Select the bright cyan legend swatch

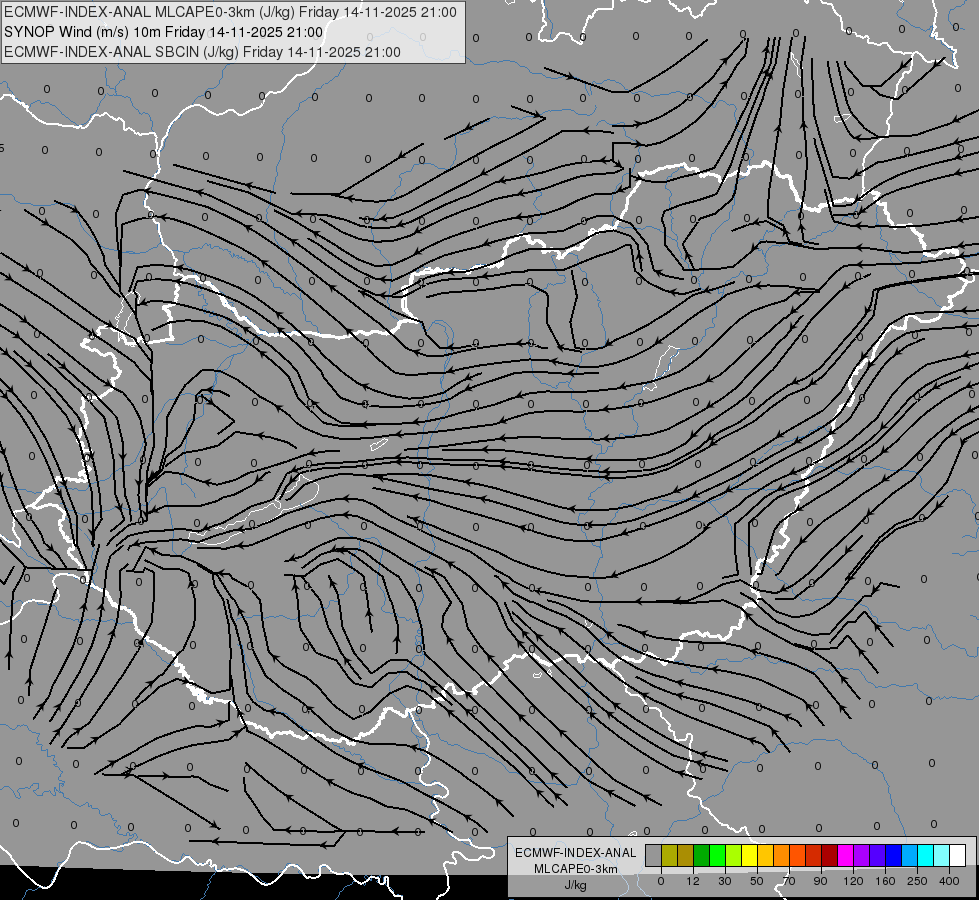[x=926, y=855]
